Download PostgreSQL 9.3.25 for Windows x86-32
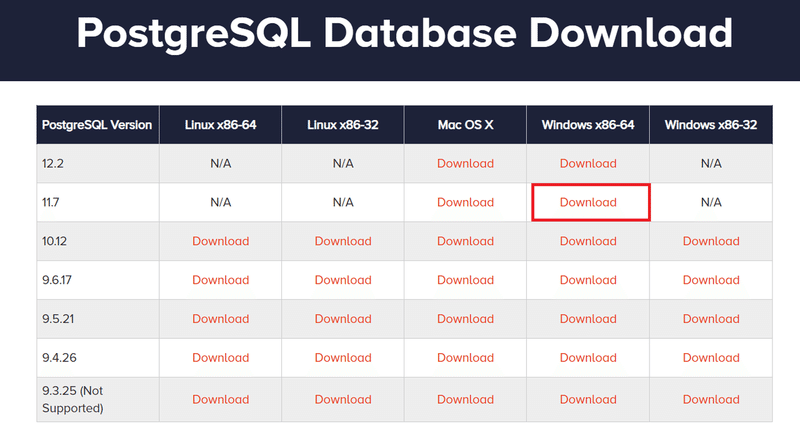800x425 pixels. [x=711, y=399]
